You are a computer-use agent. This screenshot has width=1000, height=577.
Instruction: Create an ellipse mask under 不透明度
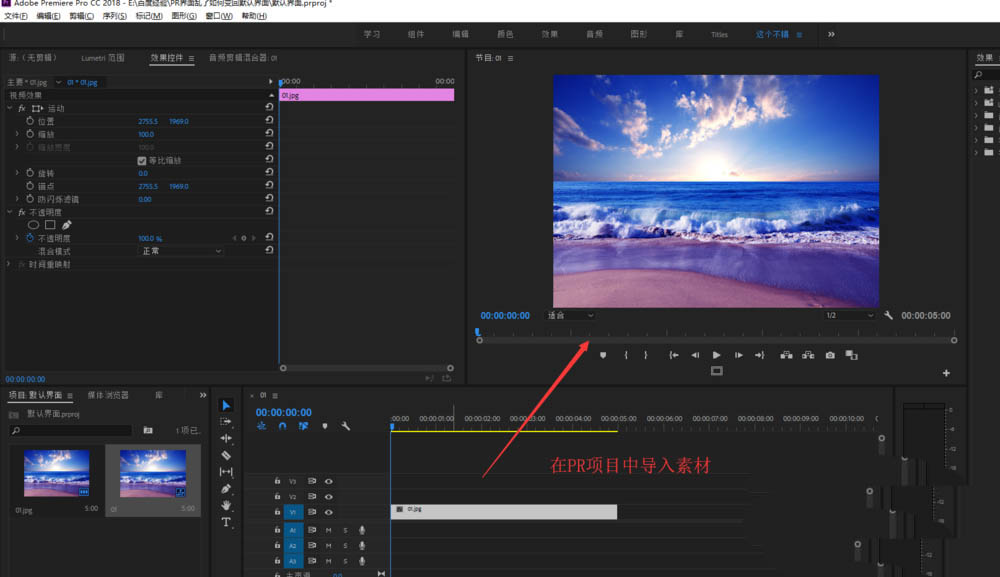[33, 225]
